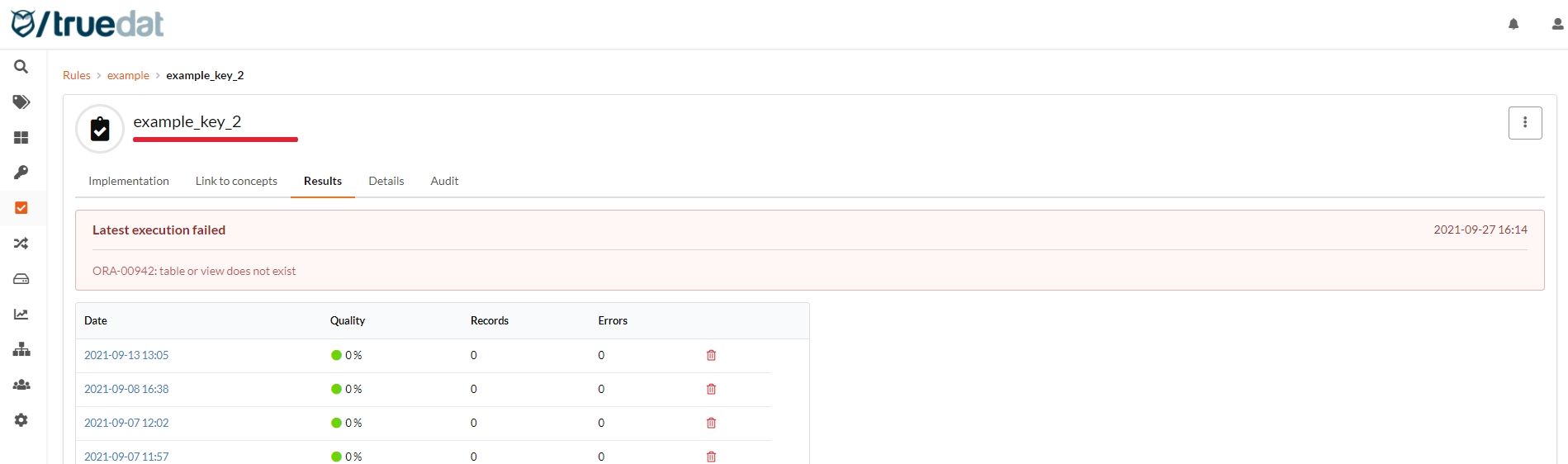Open the user profile menu
The image size is (1568, 464).
click(1557, 25)
